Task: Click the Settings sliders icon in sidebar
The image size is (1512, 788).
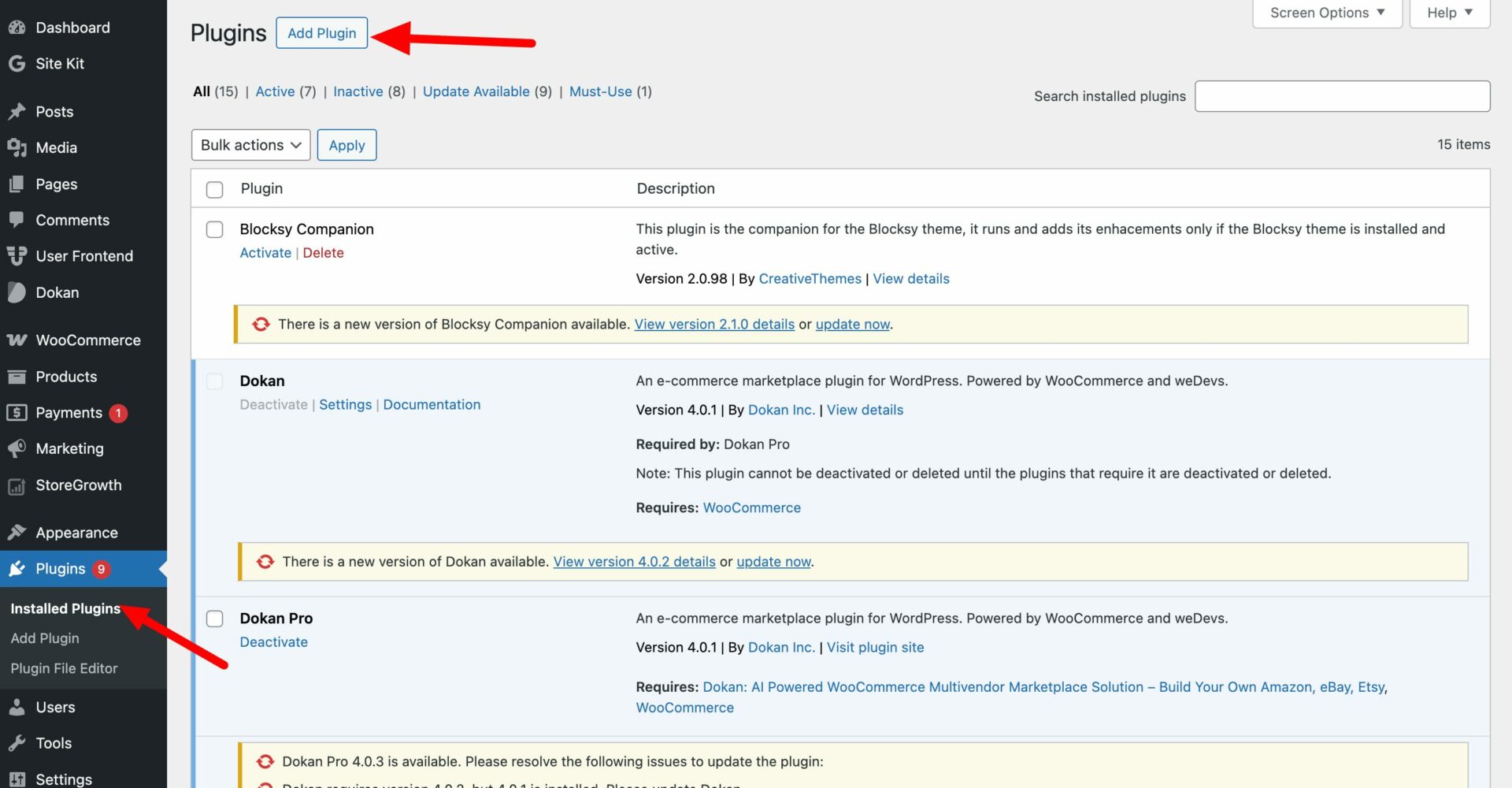Action: (x=17, y=779)
